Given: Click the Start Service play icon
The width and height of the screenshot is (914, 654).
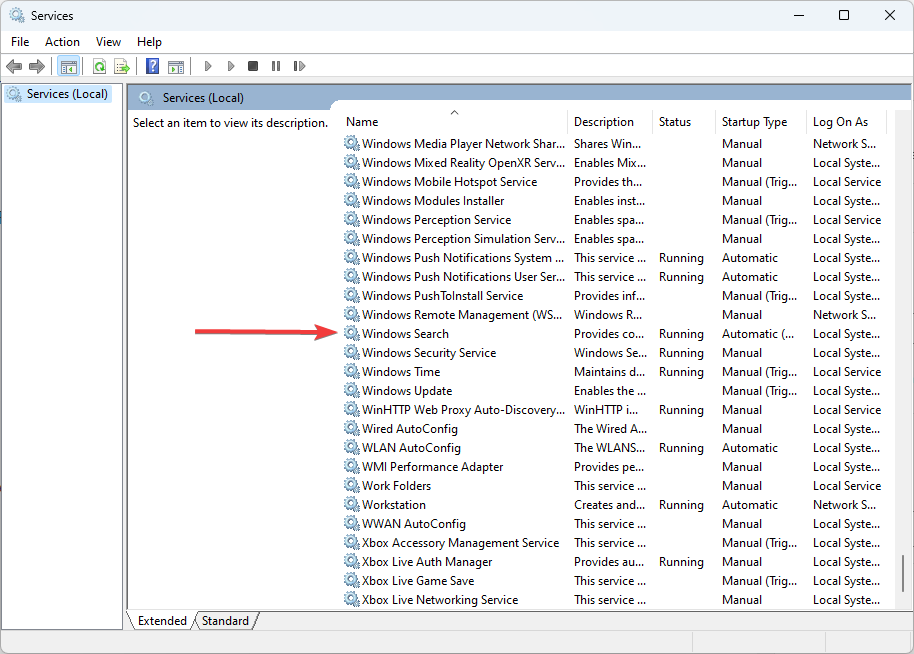Looking at the screenshot, I should tap(208, 66).
